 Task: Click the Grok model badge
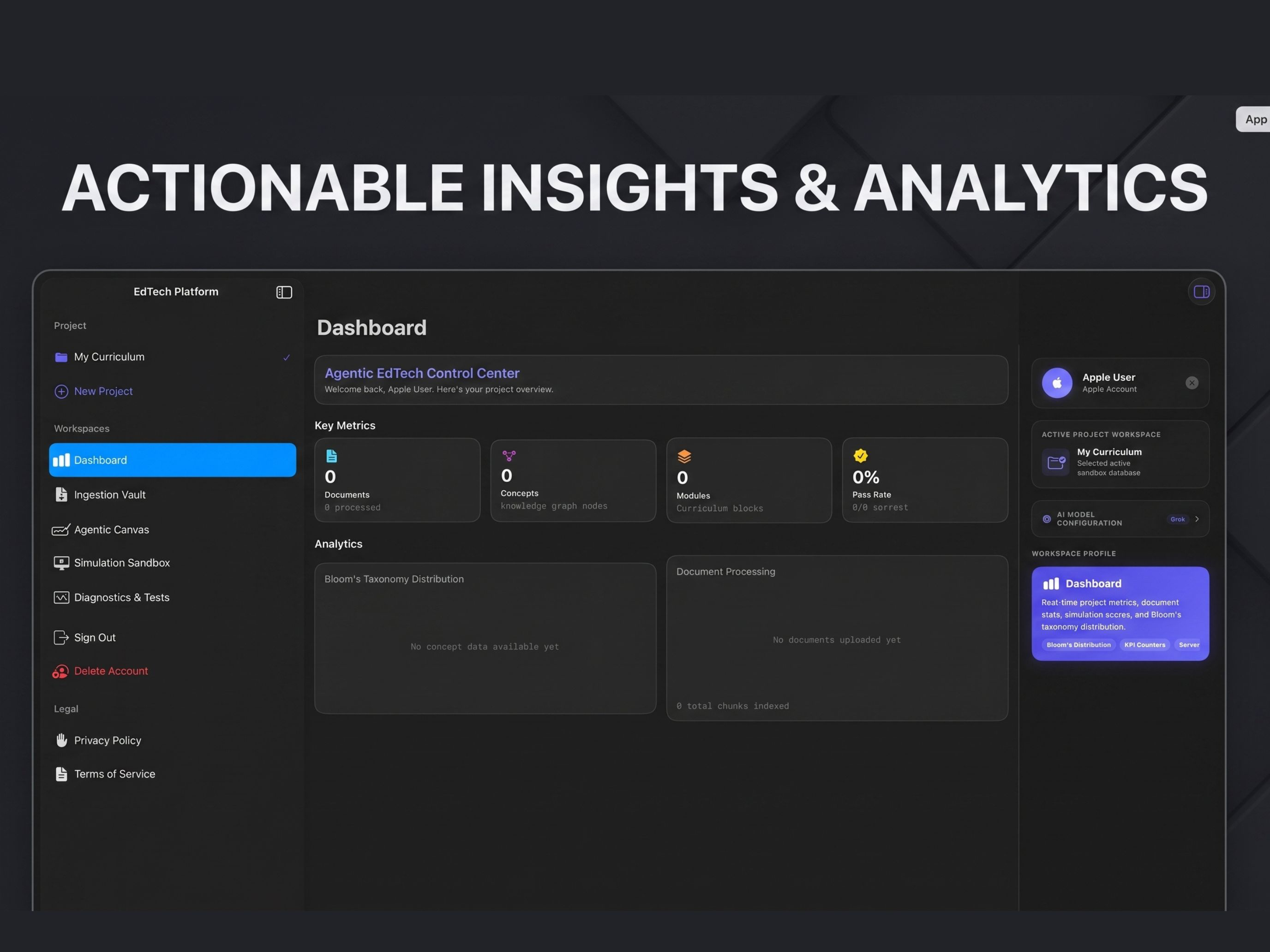(x=1177, y=519)
